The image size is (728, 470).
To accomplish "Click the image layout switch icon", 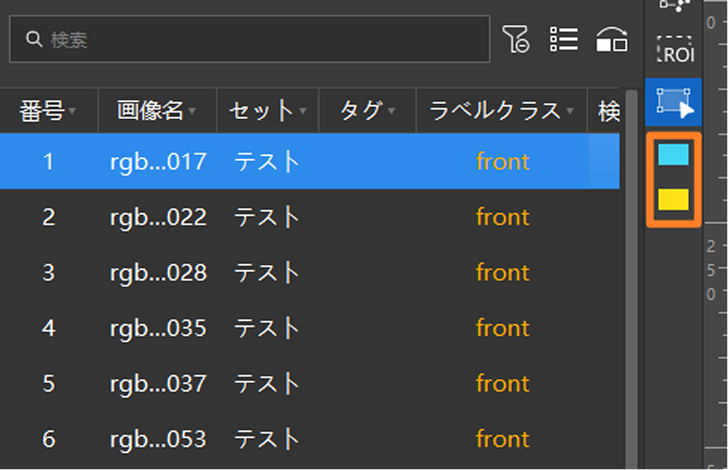I will click(x=612, y=39).
